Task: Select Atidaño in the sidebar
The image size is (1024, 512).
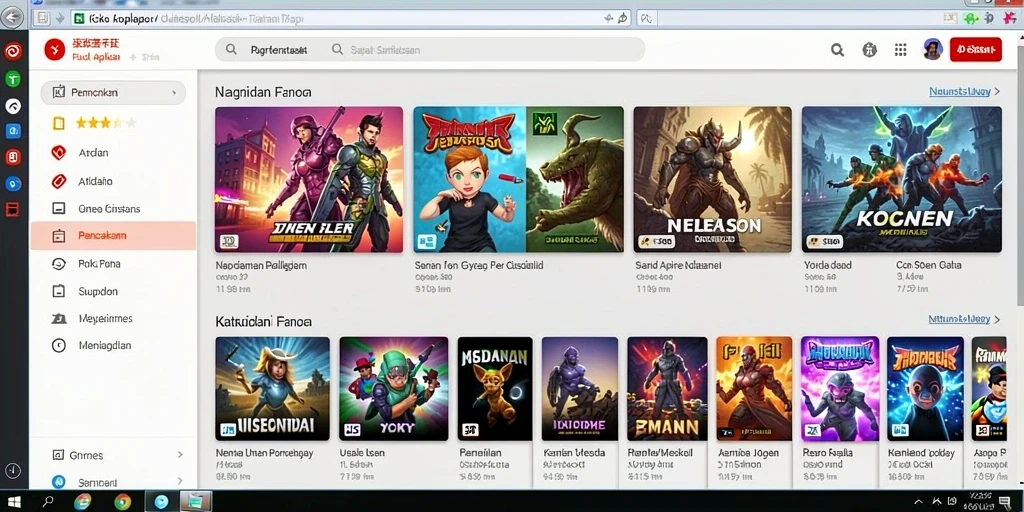Action: pyautogui.click(x=95, y=181)
